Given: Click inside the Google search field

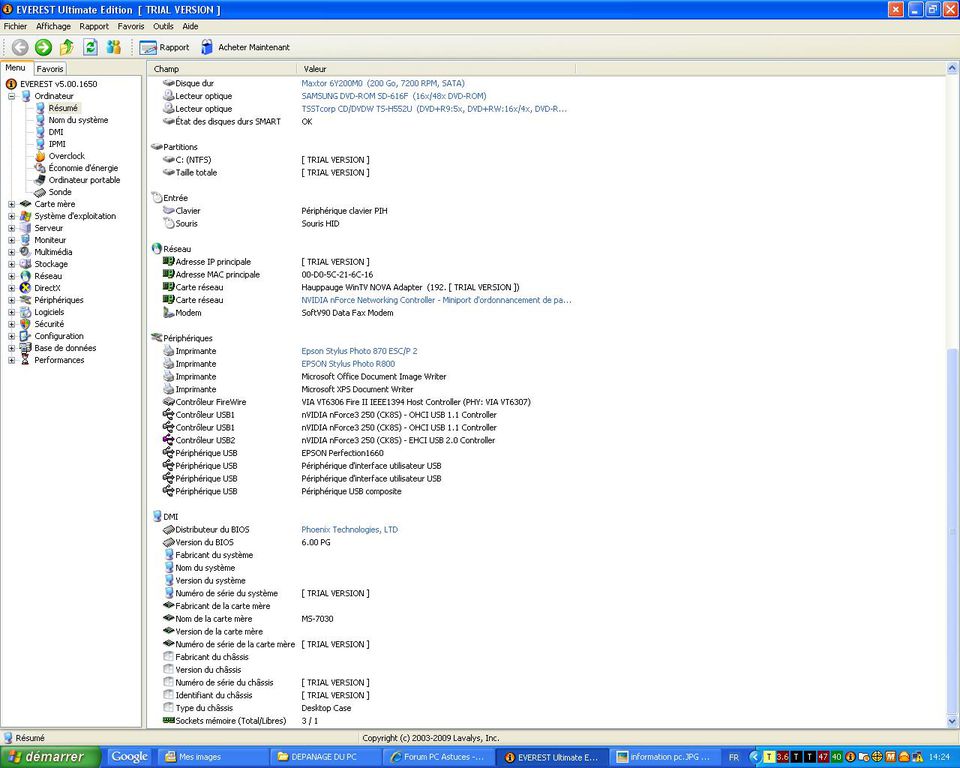Looking at the screenshot, I should pos(131,757).
